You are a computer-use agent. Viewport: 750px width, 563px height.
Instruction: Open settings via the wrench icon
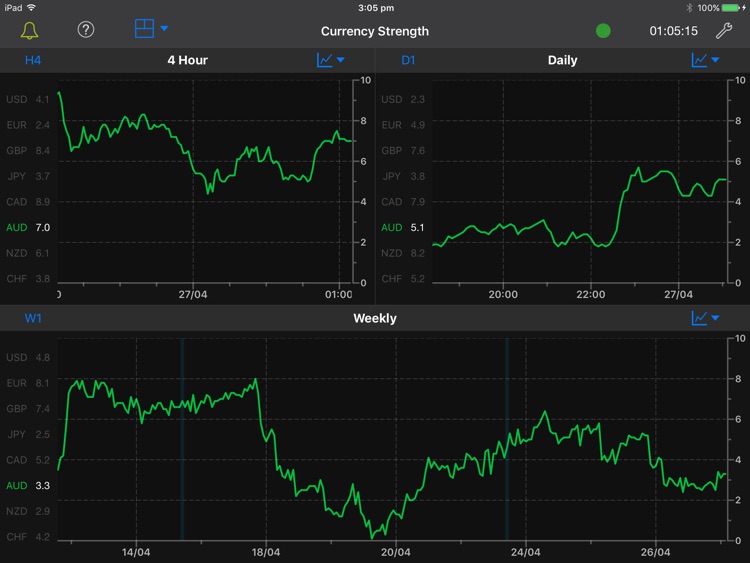[x=724, y=31]
